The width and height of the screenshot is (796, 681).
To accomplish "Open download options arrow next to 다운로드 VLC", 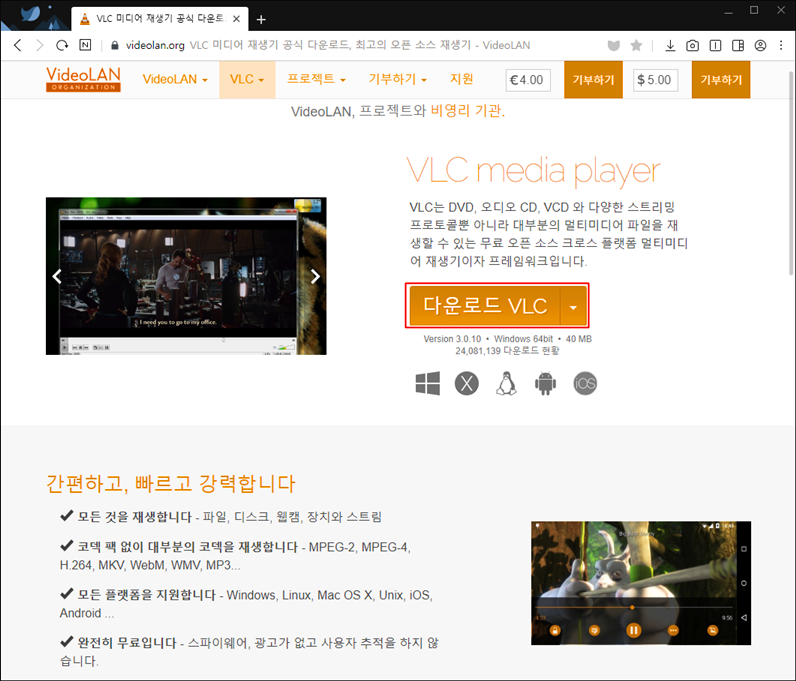I will tap(574, 306).
